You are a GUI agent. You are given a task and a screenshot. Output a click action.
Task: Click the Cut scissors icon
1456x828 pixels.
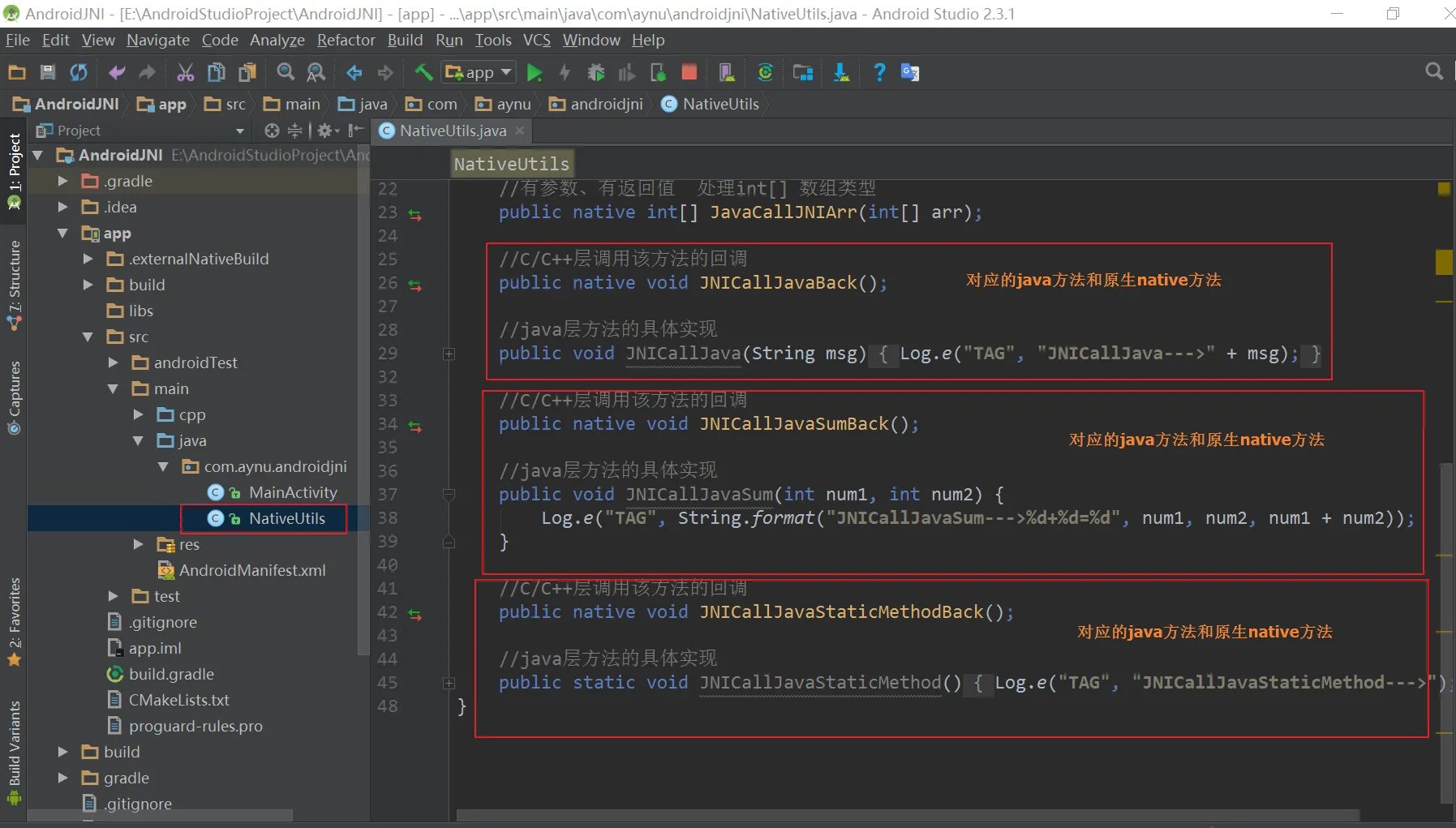click(x=186, y=72)
